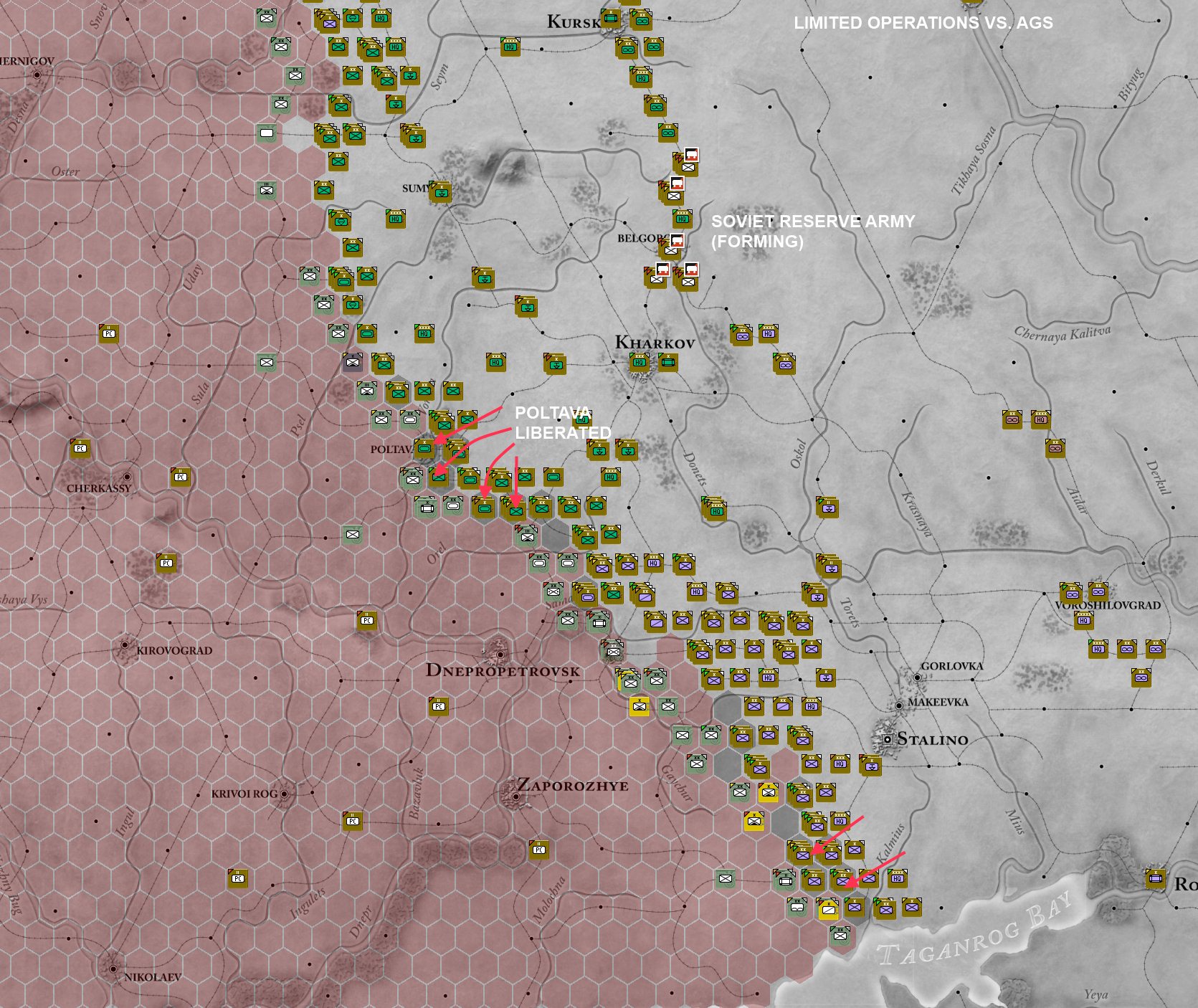The image size is (1198, 1008).
Task: Click the Bityug river label
Action: click(x=1129, y=83)
